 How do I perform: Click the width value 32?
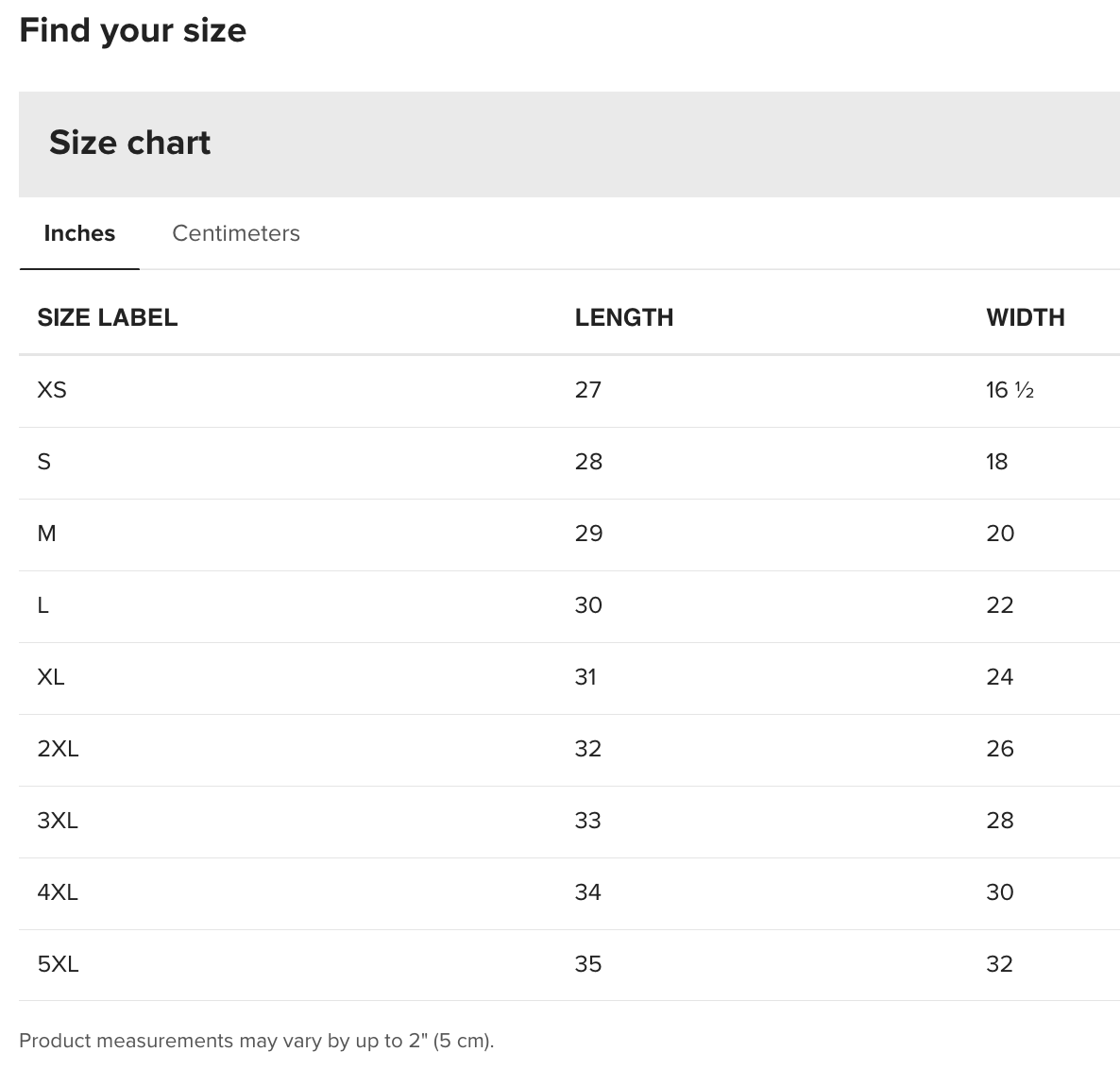(x=999, y=964)
